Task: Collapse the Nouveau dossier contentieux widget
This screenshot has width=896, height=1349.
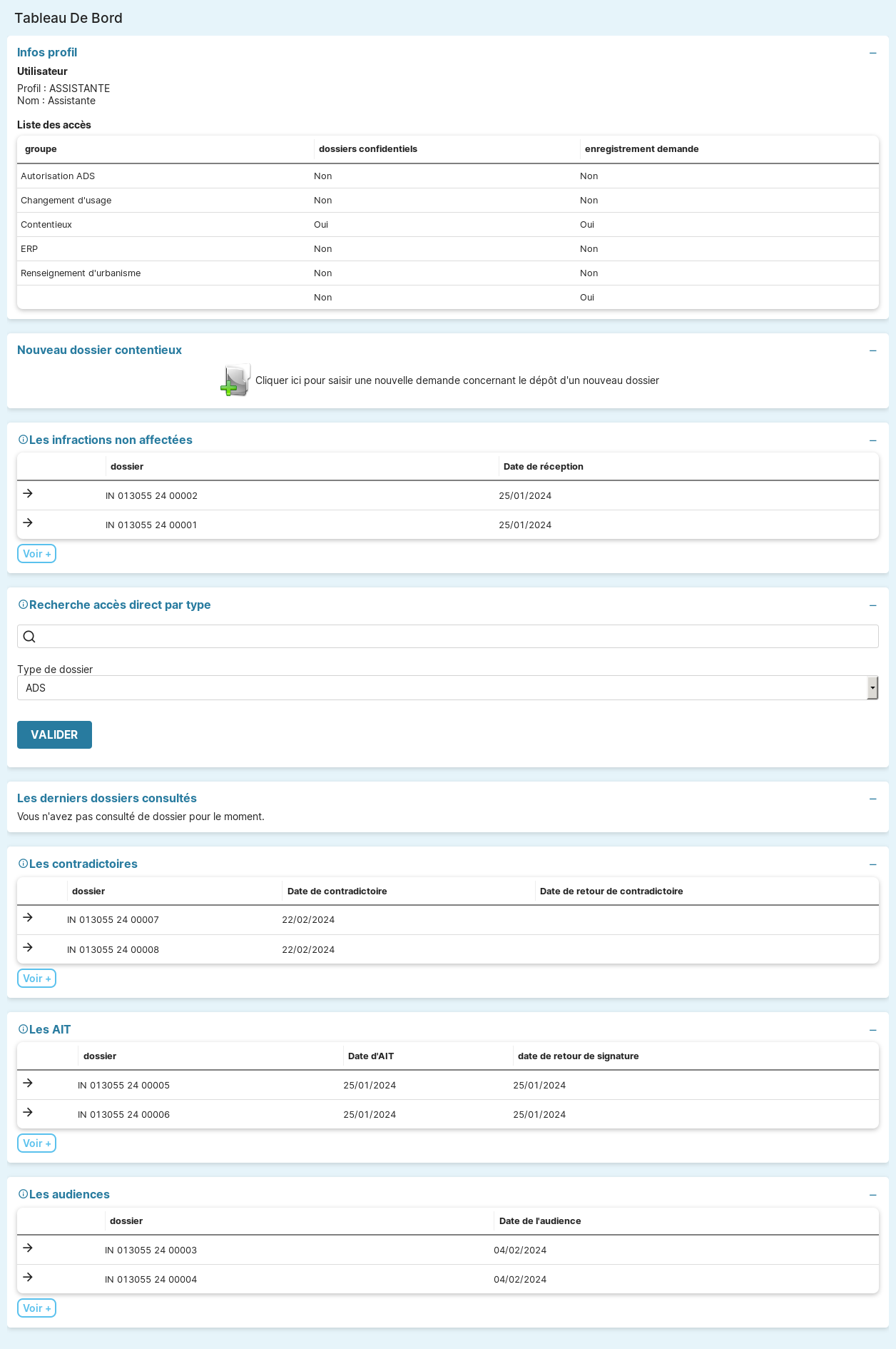Action: click(x=872, y=350)
